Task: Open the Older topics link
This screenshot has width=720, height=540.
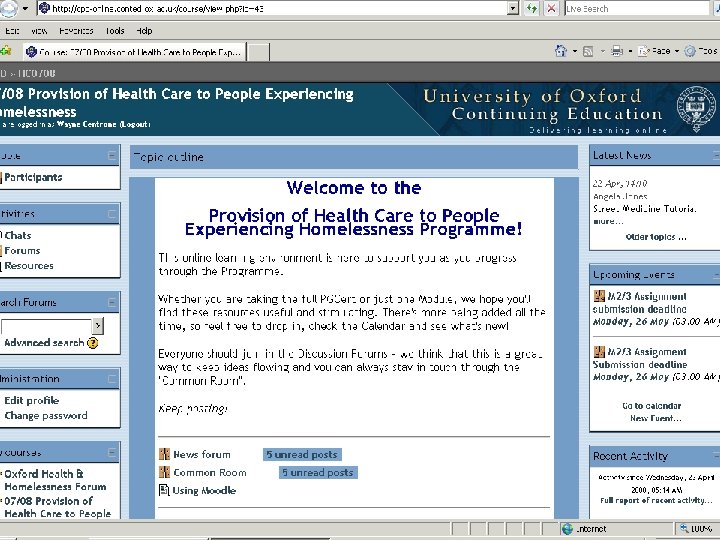Action: 656,237
